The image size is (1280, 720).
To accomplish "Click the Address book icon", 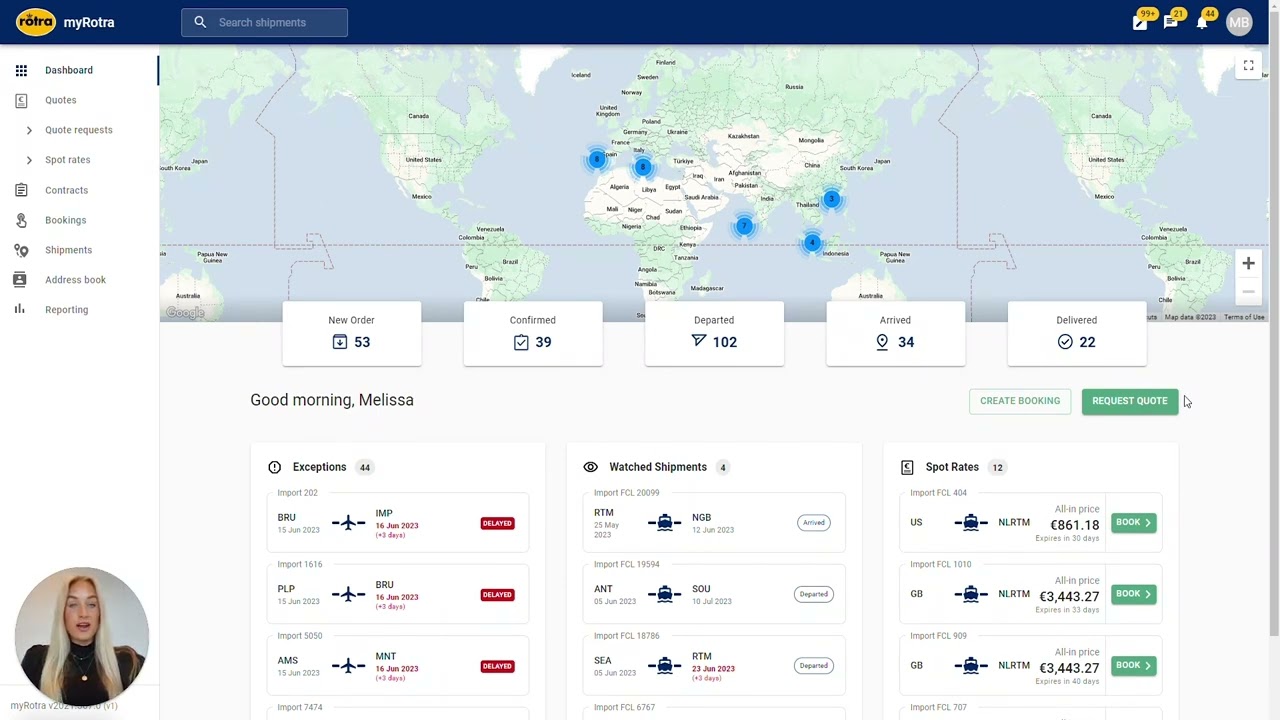I will pyautogui.click(x=21, y=280).
